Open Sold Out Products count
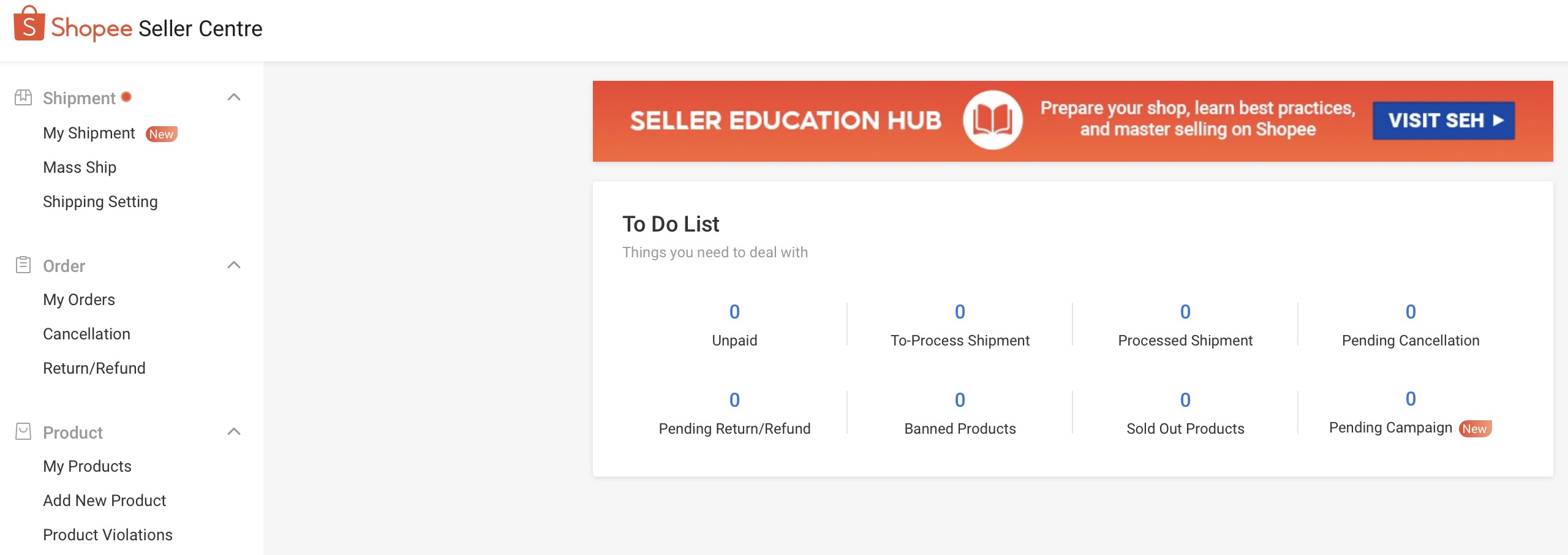 (x=1185, y=401)
